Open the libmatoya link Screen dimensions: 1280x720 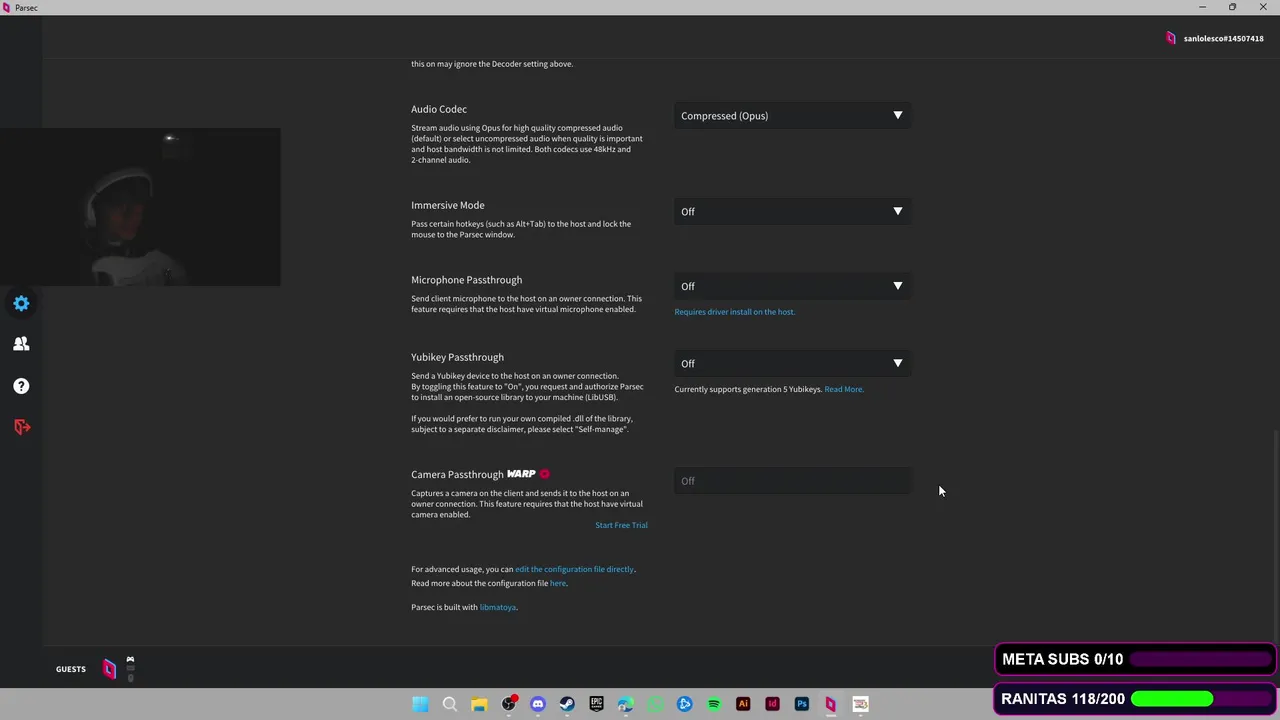[x=498, y=607]
